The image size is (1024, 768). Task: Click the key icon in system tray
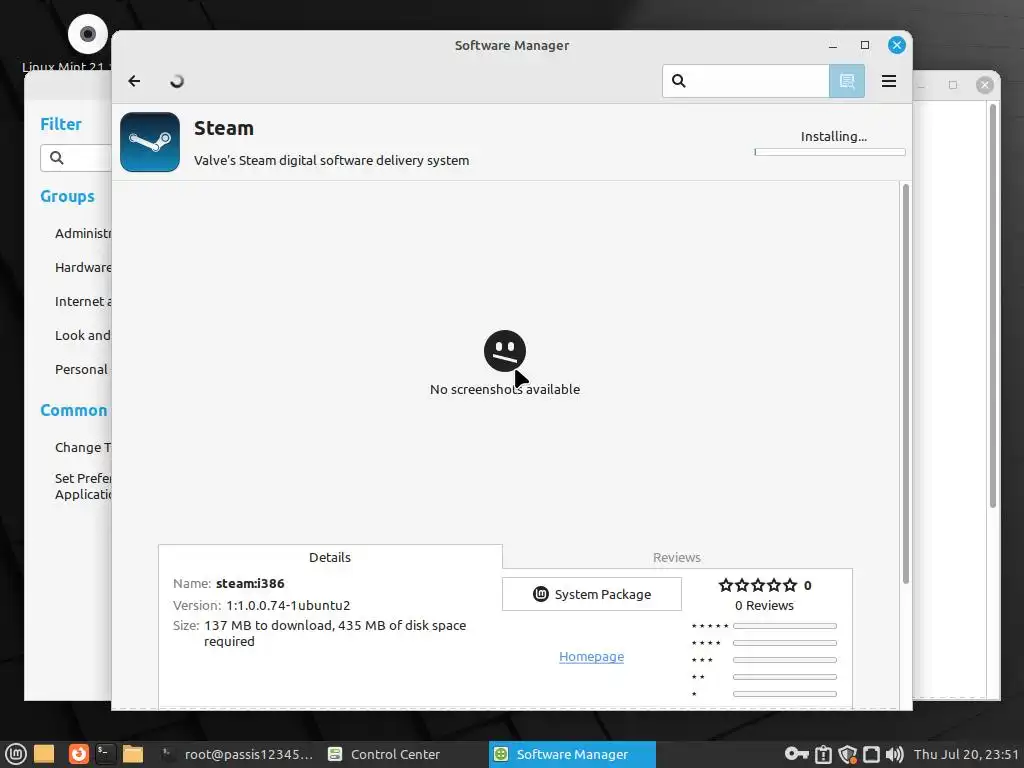797,754
